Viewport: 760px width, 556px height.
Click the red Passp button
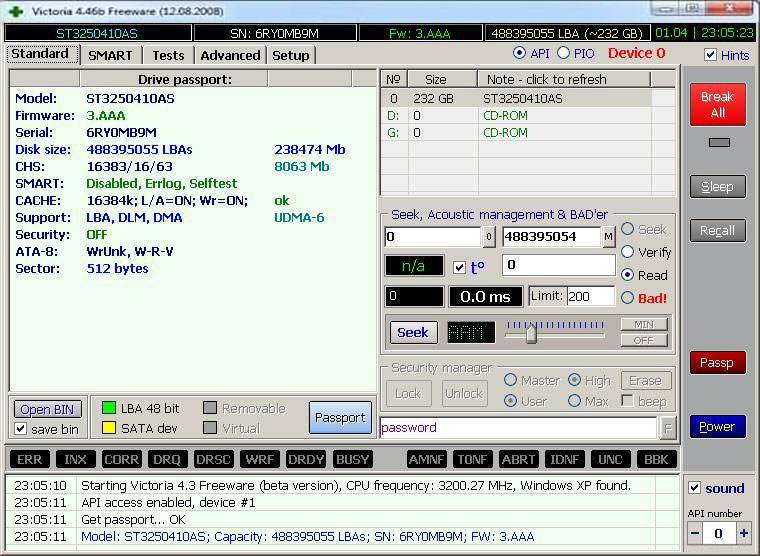[717, 363]
